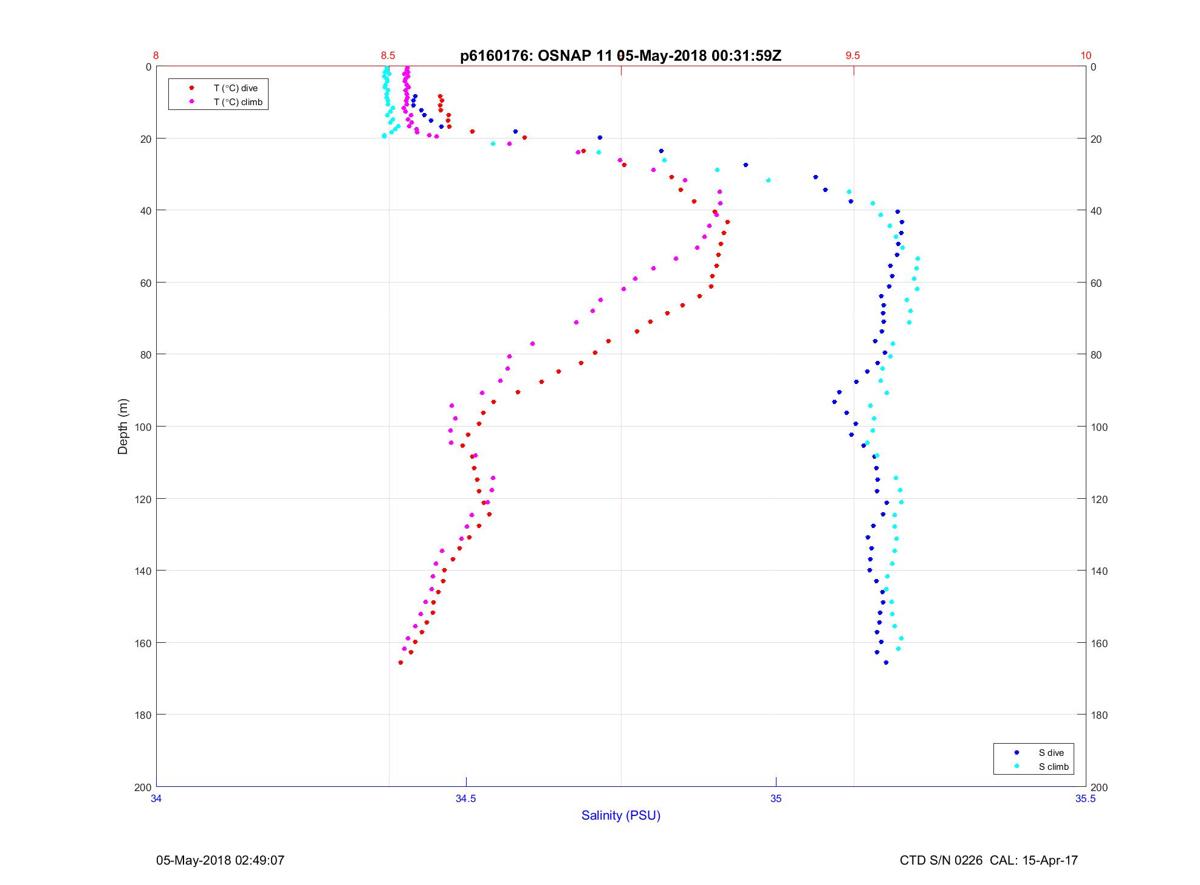Image resolution: width=1200 pixels, height=885 pixels.
Task: Click the red '8.5' temperature tick label
Action: (388, 56)
